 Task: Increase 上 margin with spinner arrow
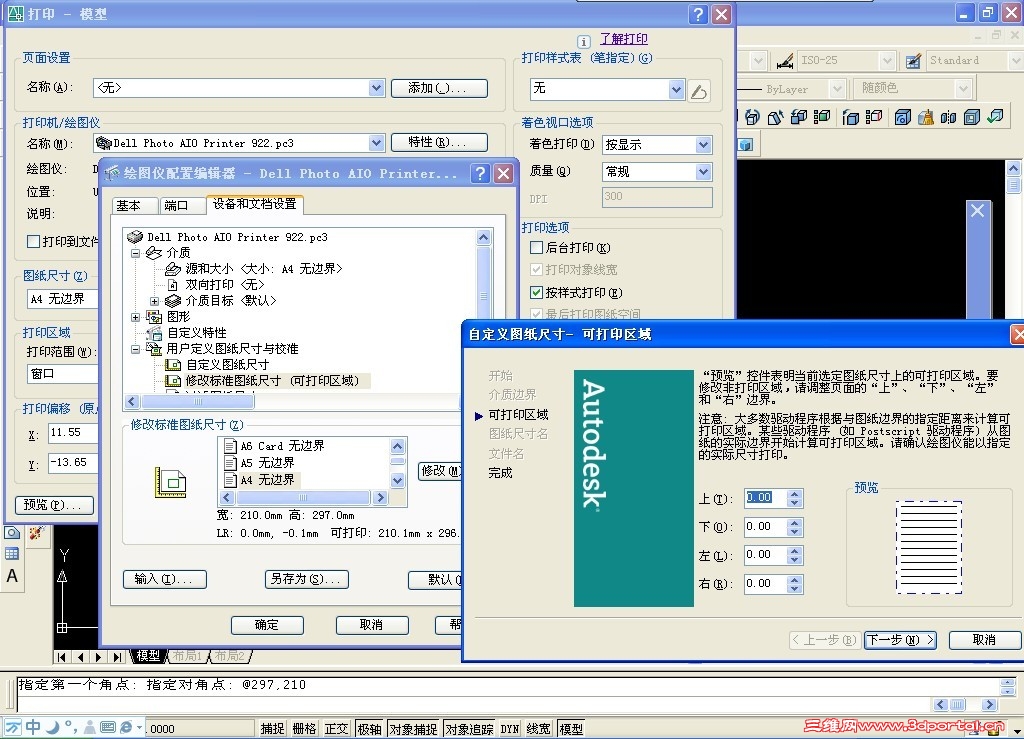(x=794, y=494)
